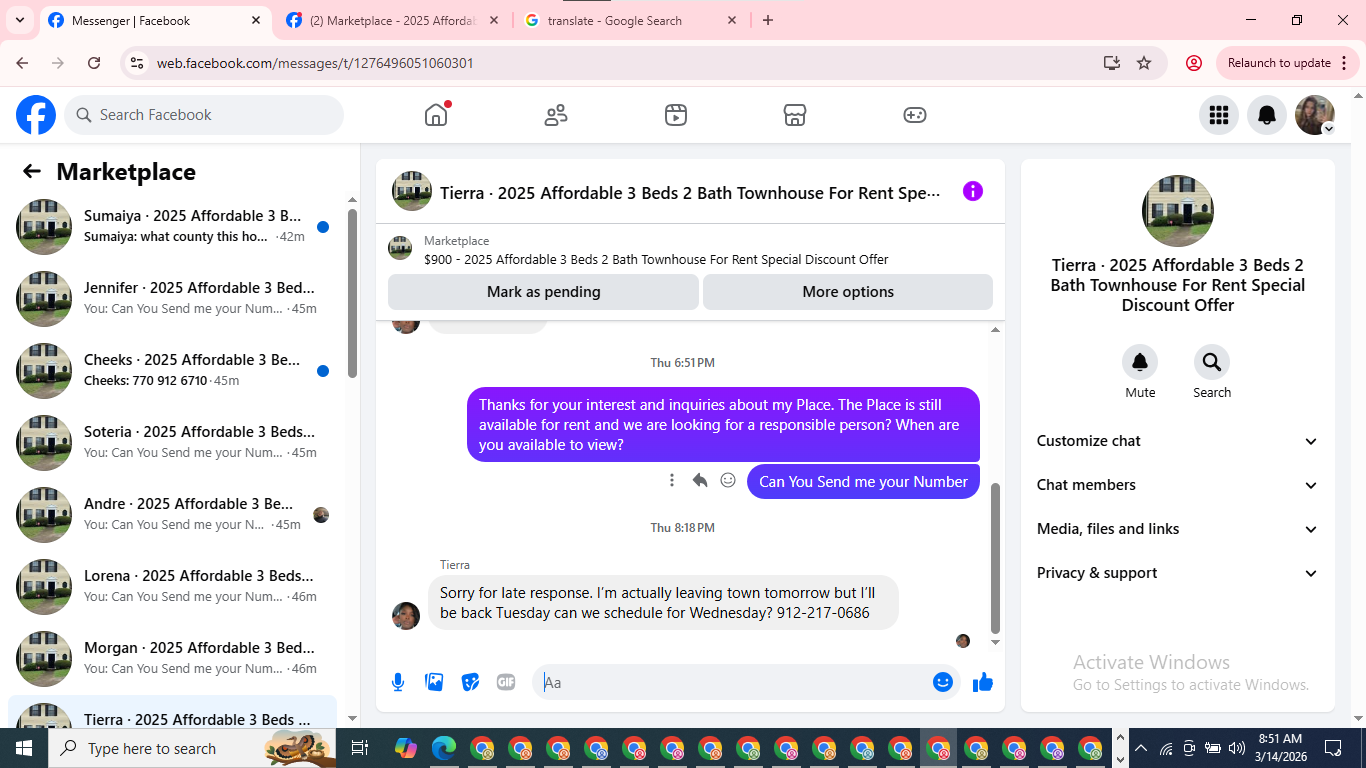This screenshot has height=768, width=1366.
Task: Bookmark this page with the star icon
Action: 1144,63
